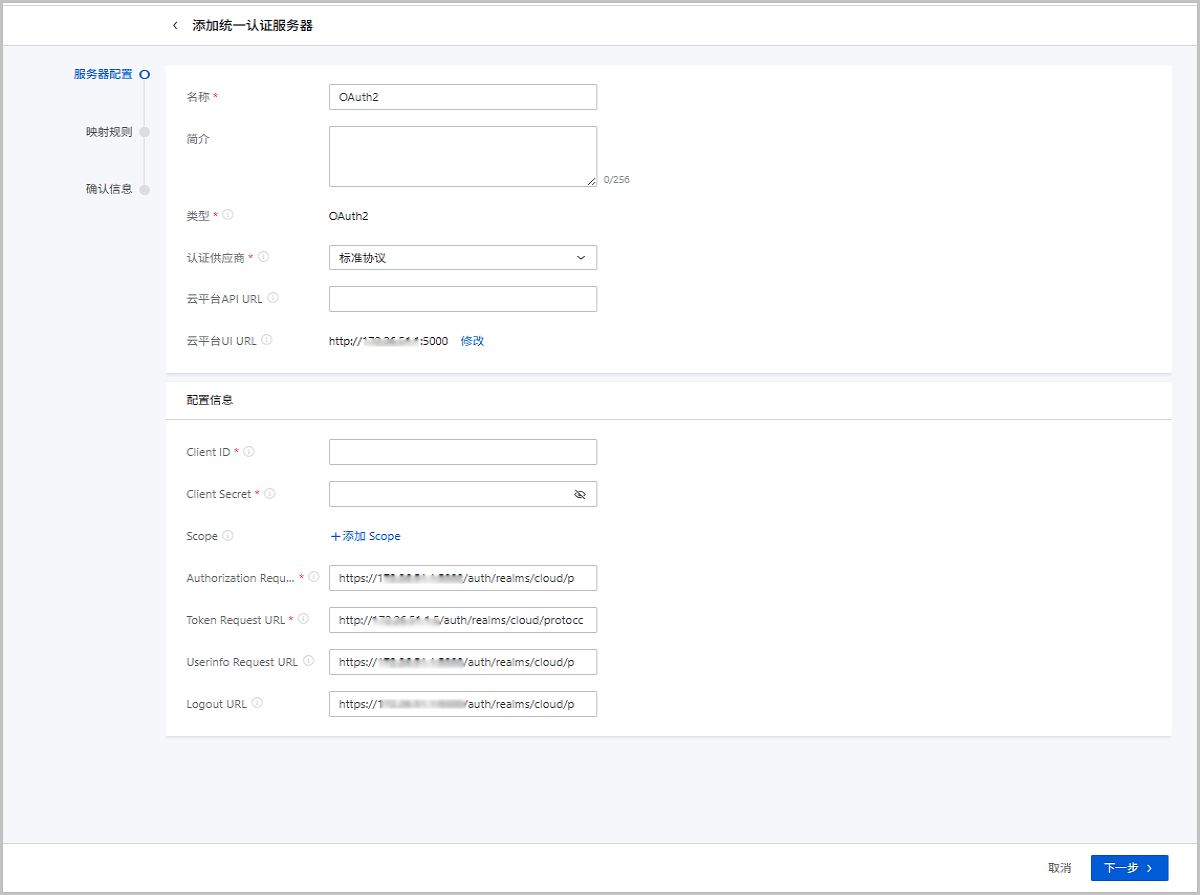Click the OAuth2 type value text
Viewport: 1200px width, 895px height.
point(348,216)
